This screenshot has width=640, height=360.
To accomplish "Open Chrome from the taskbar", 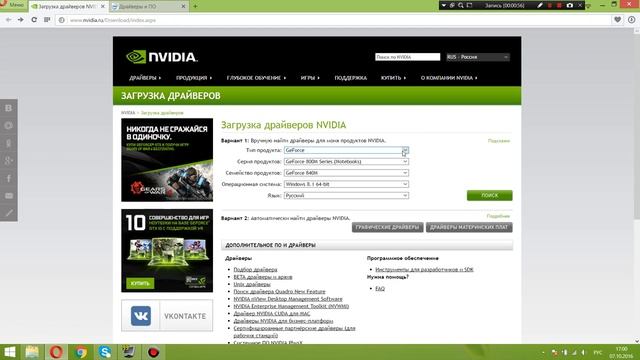I will pyautogui.click(x=80, y=352).
